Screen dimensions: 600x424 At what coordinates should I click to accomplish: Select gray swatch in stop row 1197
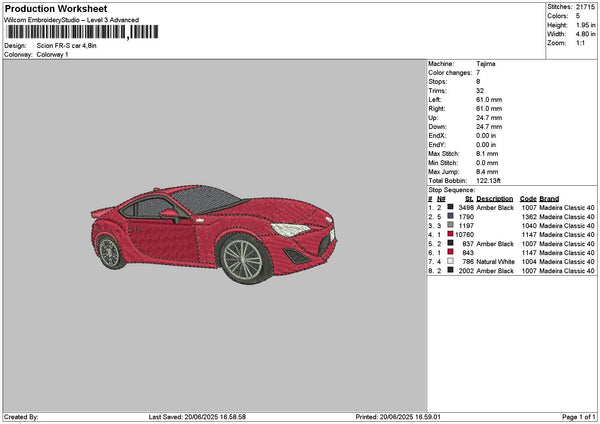[x=450, y=225]
